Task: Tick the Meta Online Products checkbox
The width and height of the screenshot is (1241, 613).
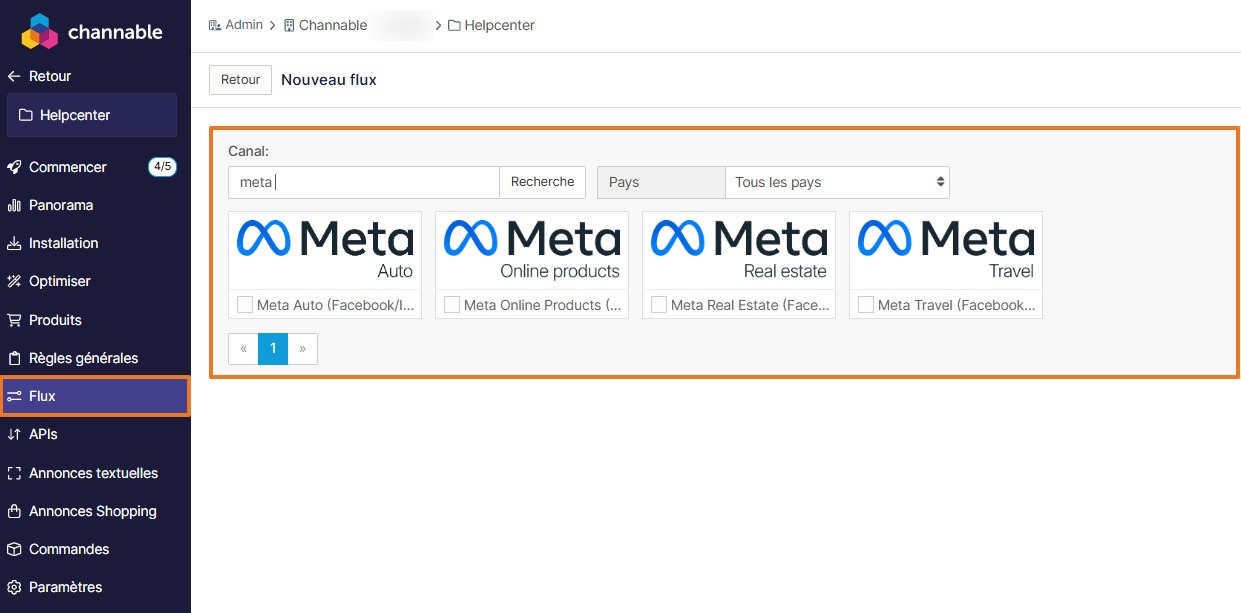Action: 452,304
